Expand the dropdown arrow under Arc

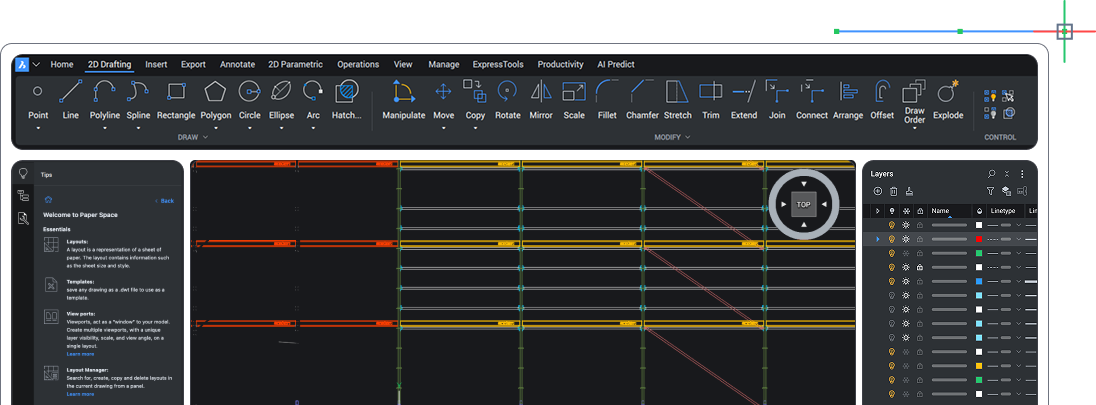point(313,129)
